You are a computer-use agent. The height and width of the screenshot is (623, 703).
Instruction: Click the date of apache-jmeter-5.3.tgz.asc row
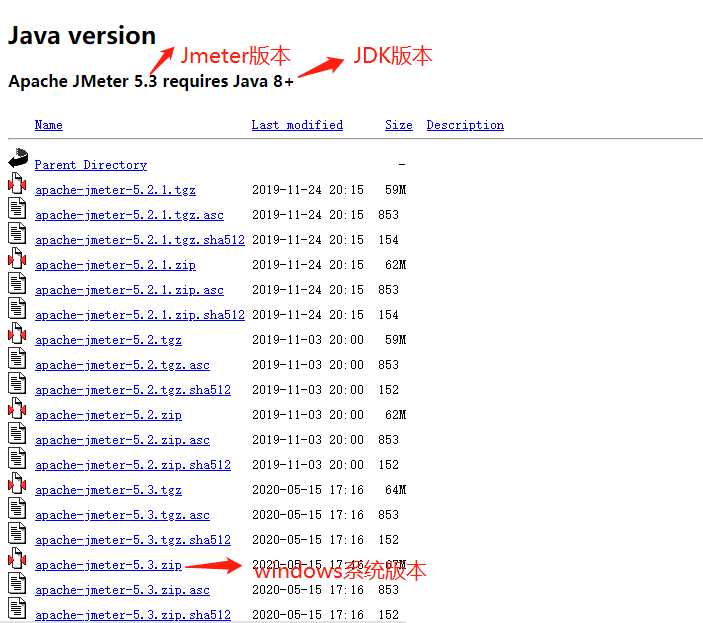[x=308, y=515]
